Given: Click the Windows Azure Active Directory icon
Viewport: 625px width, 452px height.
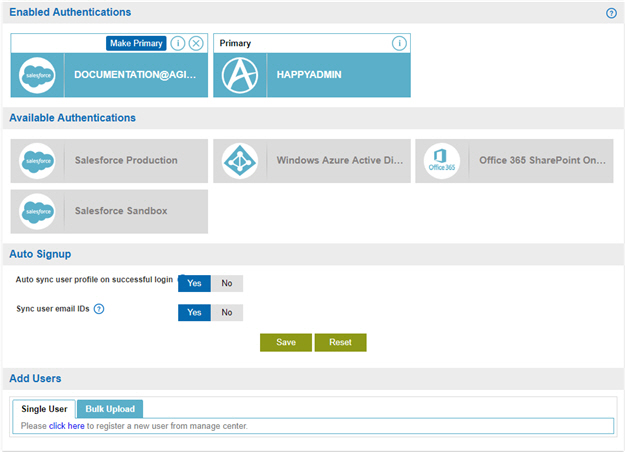Looking at the screenshot, I should tap(240, 161).
